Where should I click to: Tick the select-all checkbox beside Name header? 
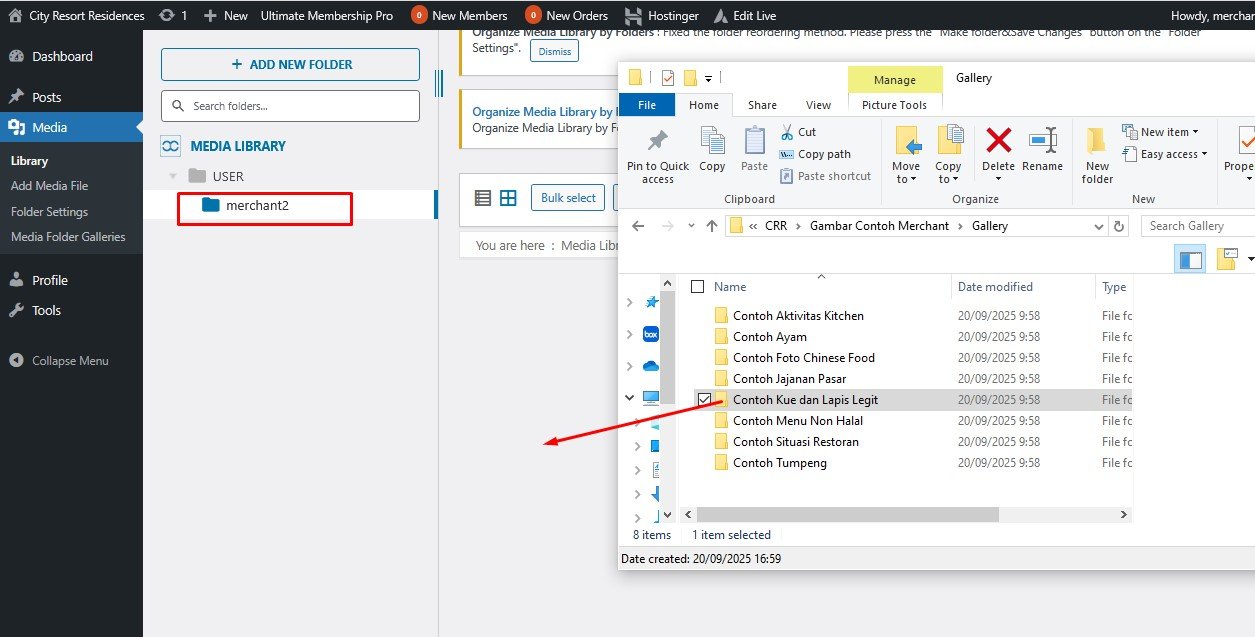698,287
